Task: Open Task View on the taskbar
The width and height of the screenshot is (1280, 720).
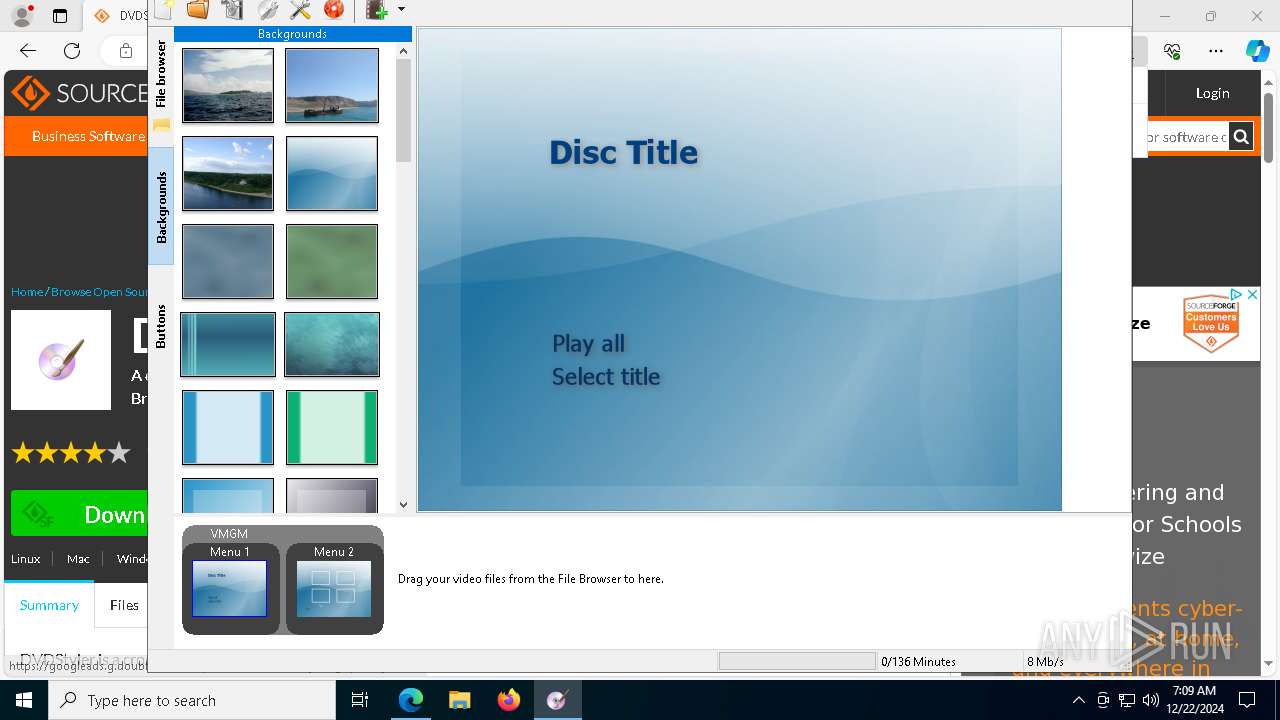Action: [360, 700]
